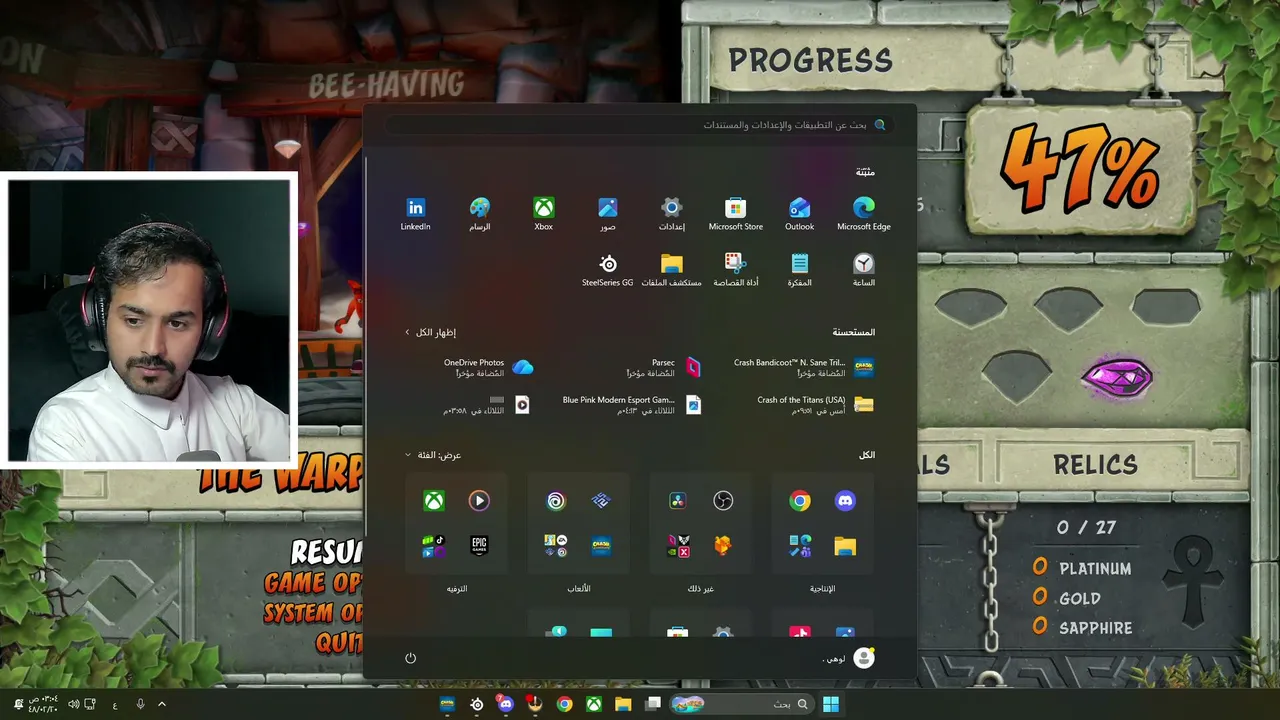
Task: Open the date and time notification panel
Action: coord(37,704)
